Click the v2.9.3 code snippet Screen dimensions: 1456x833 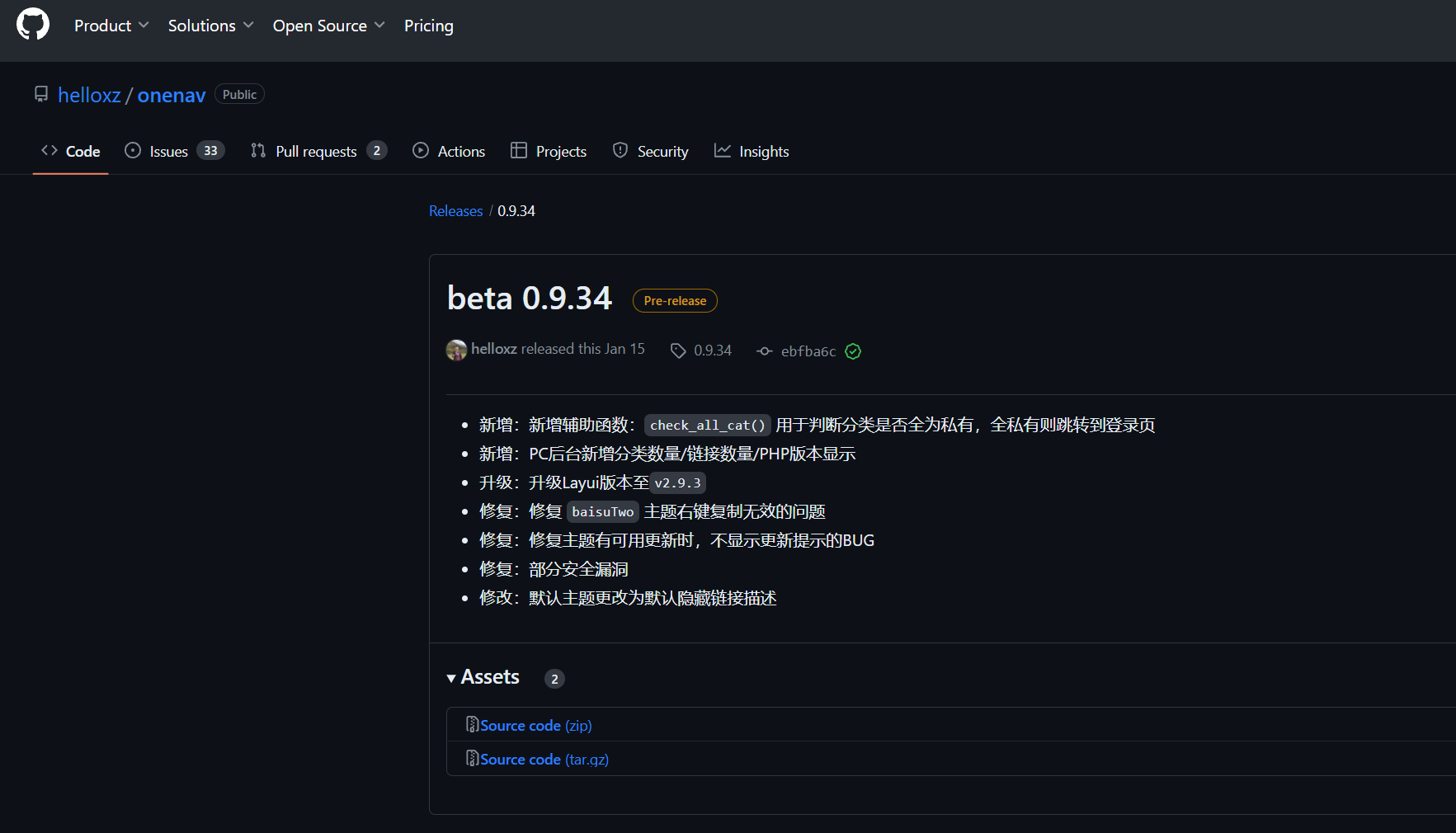pos(678,482)
